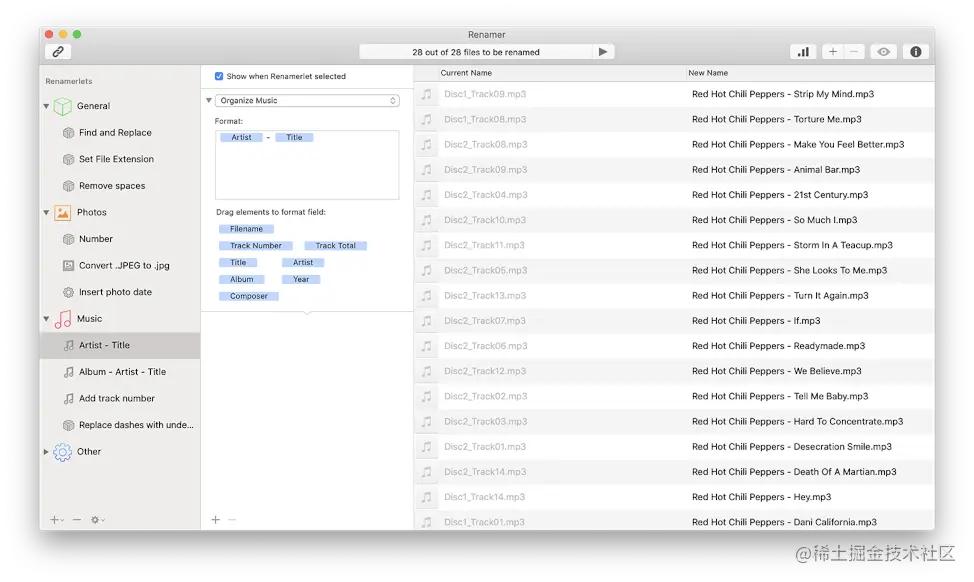Select new name Red Hot Chili Peppers - If.mp3

click(x=756, y=321)
